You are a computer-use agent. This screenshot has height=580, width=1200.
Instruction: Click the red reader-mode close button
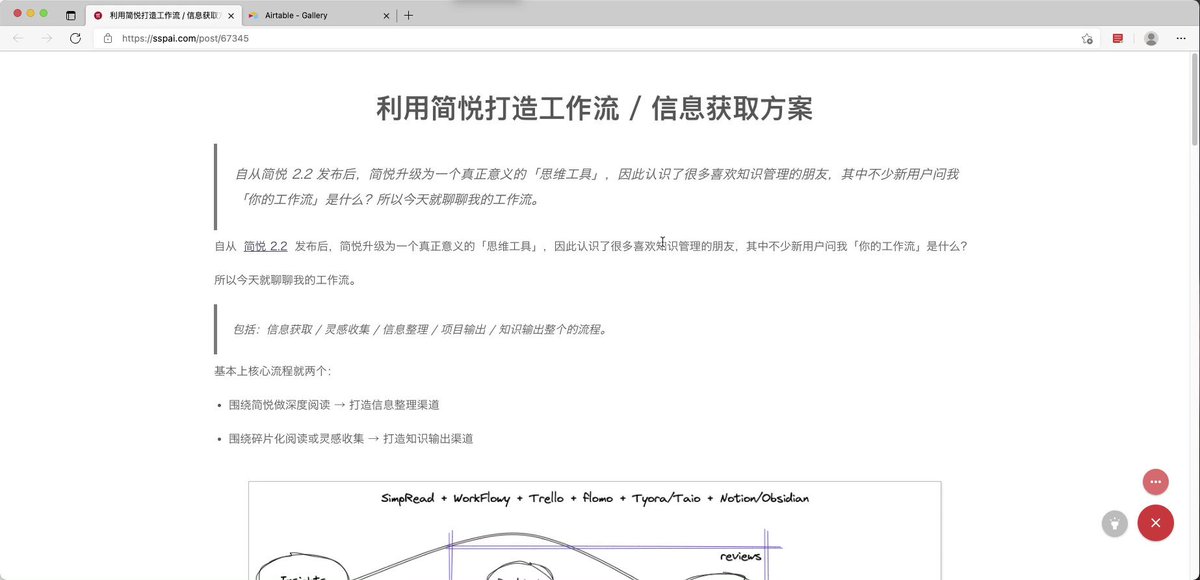pyautogui.click(x=1155, y=522)
